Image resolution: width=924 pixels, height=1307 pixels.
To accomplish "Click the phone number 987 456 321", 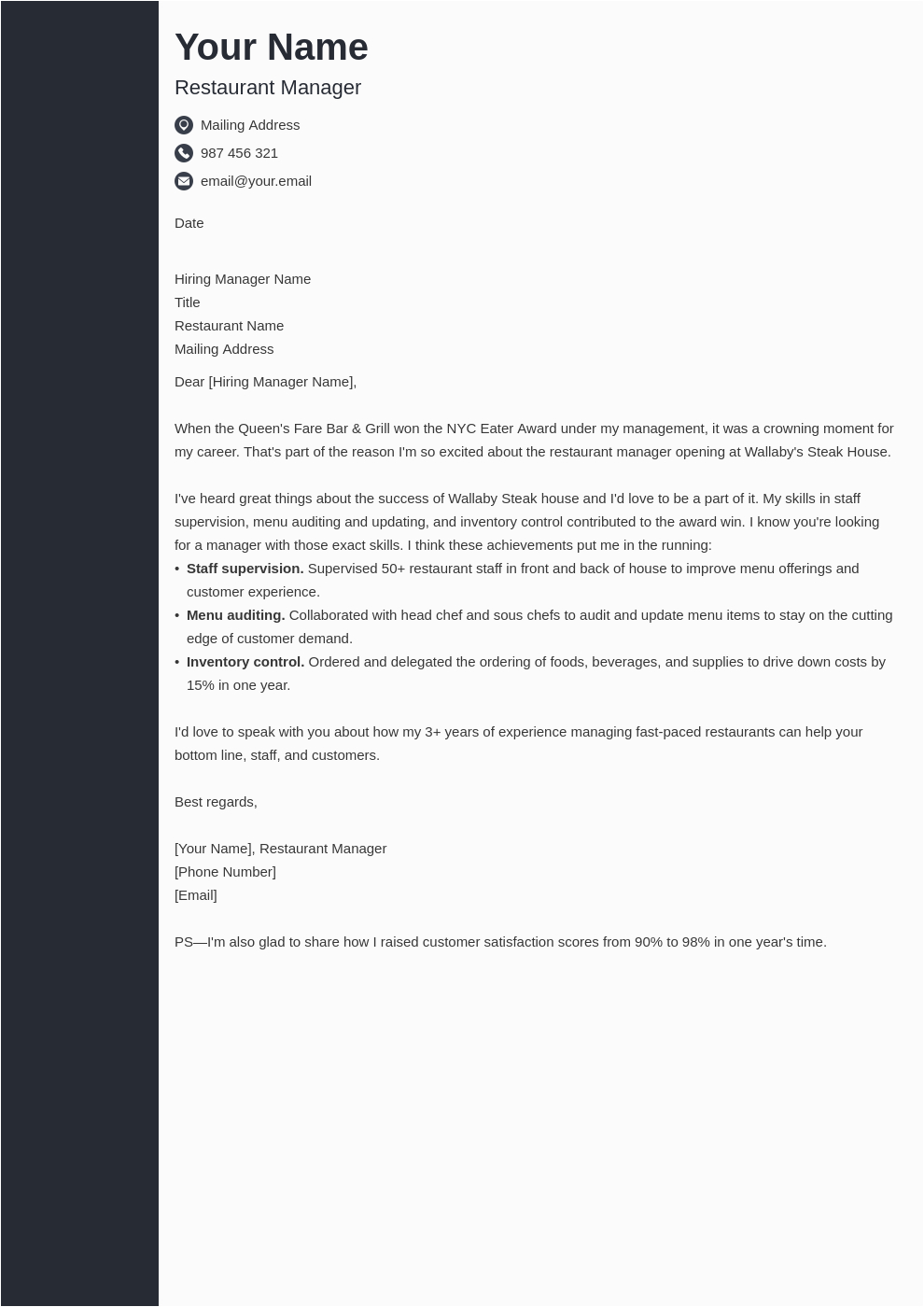I will (x=239, y=153).
